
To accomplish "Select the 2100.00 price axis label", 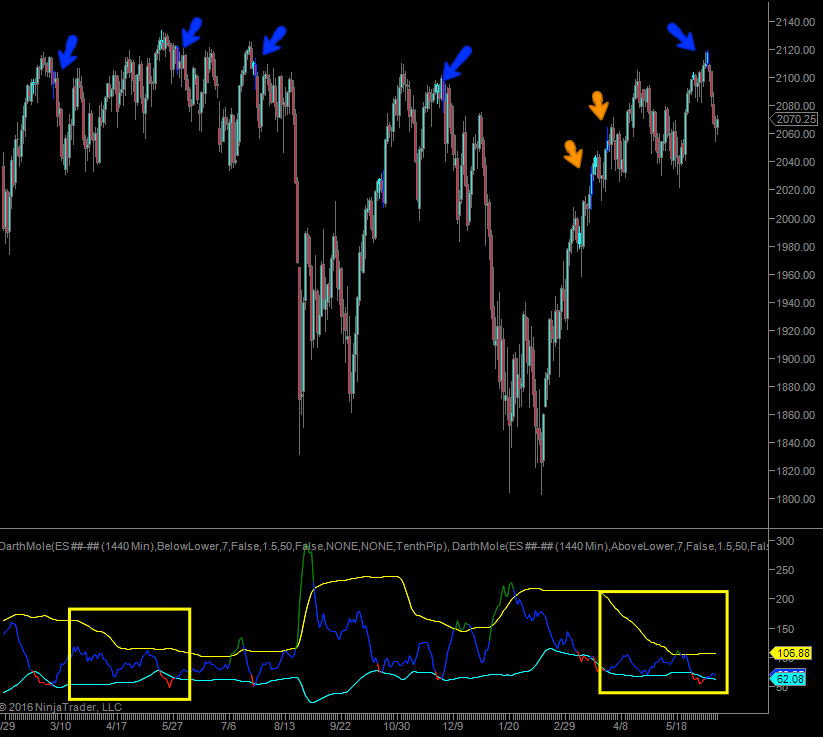I will pyautogui.click(x=795, y=78).
